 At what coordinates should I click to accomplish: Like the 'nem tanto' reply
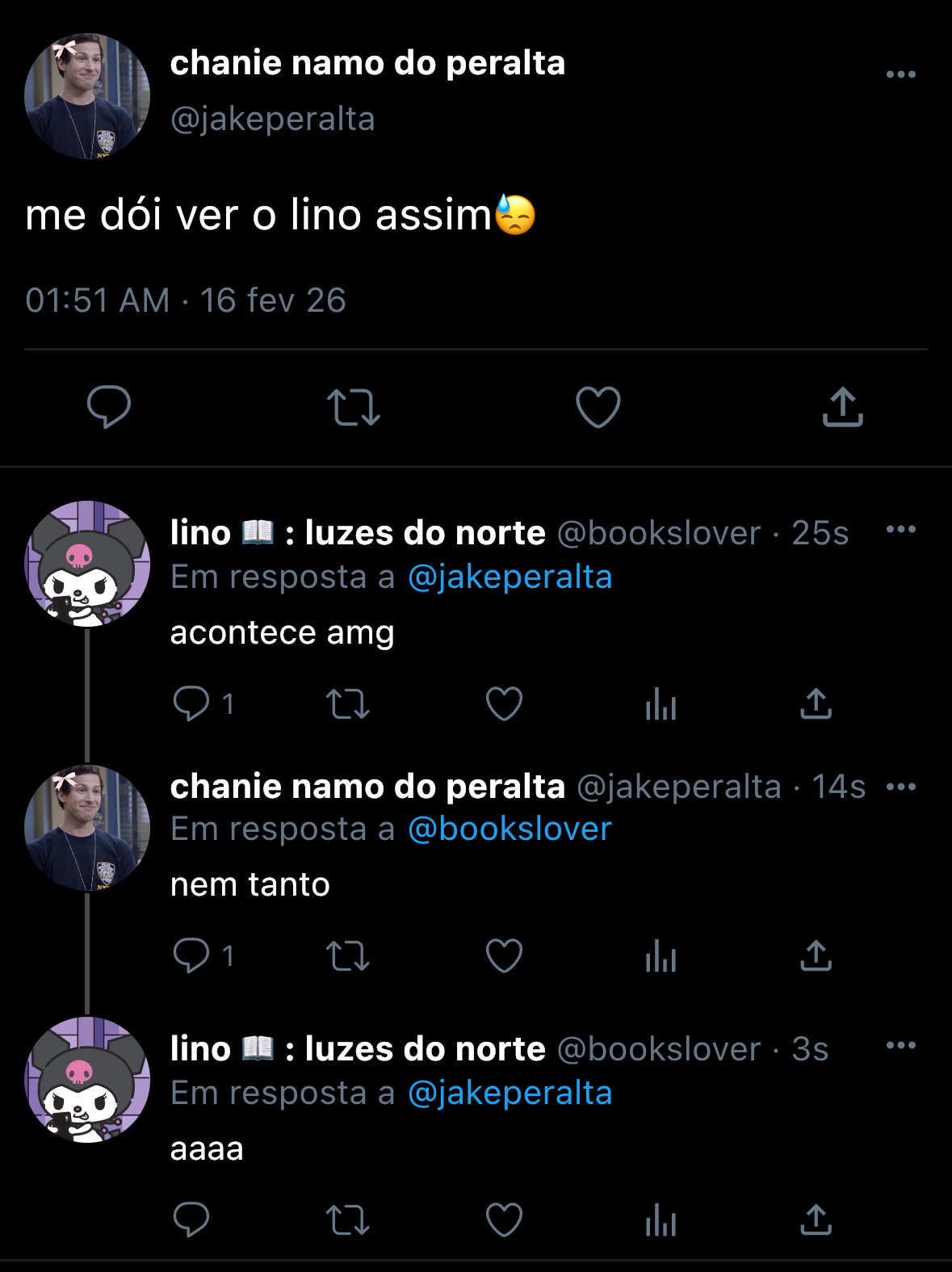[x=505, y=956]
